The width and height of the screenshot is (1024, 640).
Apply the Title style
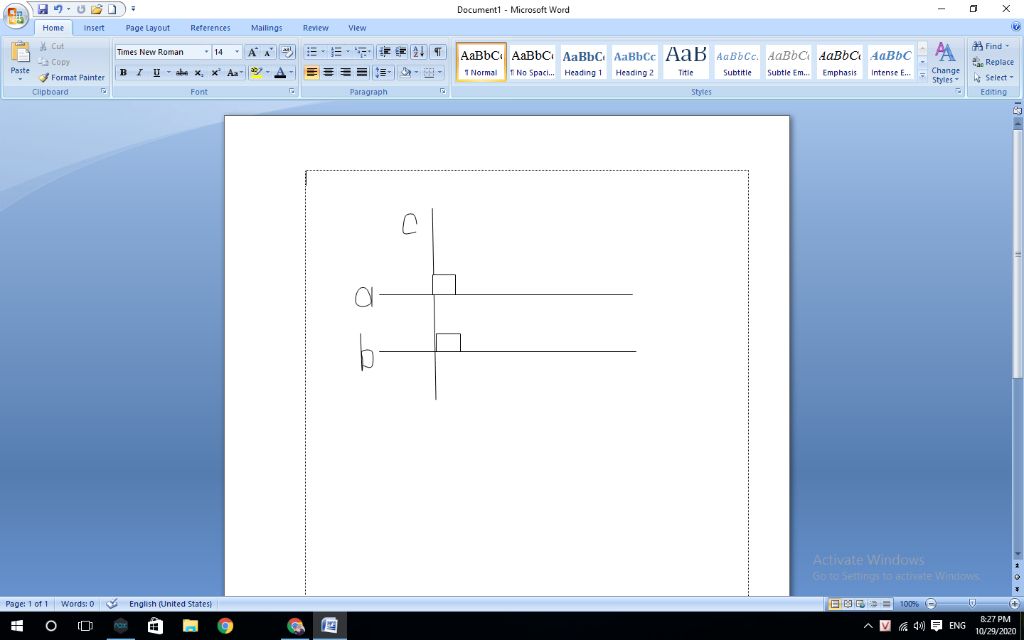pyautogui.click(x=686, y=63)
